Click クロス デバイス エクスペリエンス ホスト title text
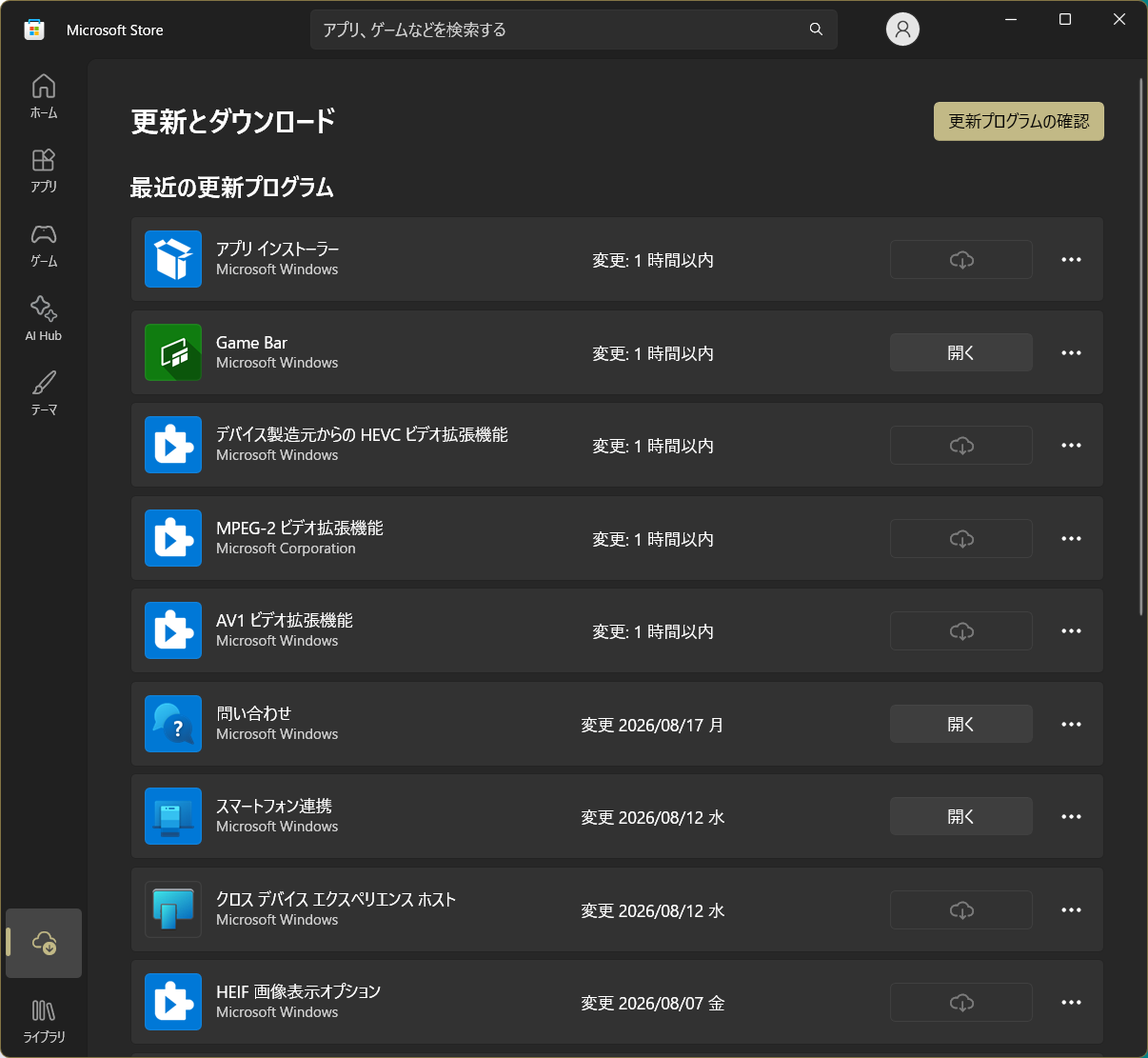 click(336, 899)
